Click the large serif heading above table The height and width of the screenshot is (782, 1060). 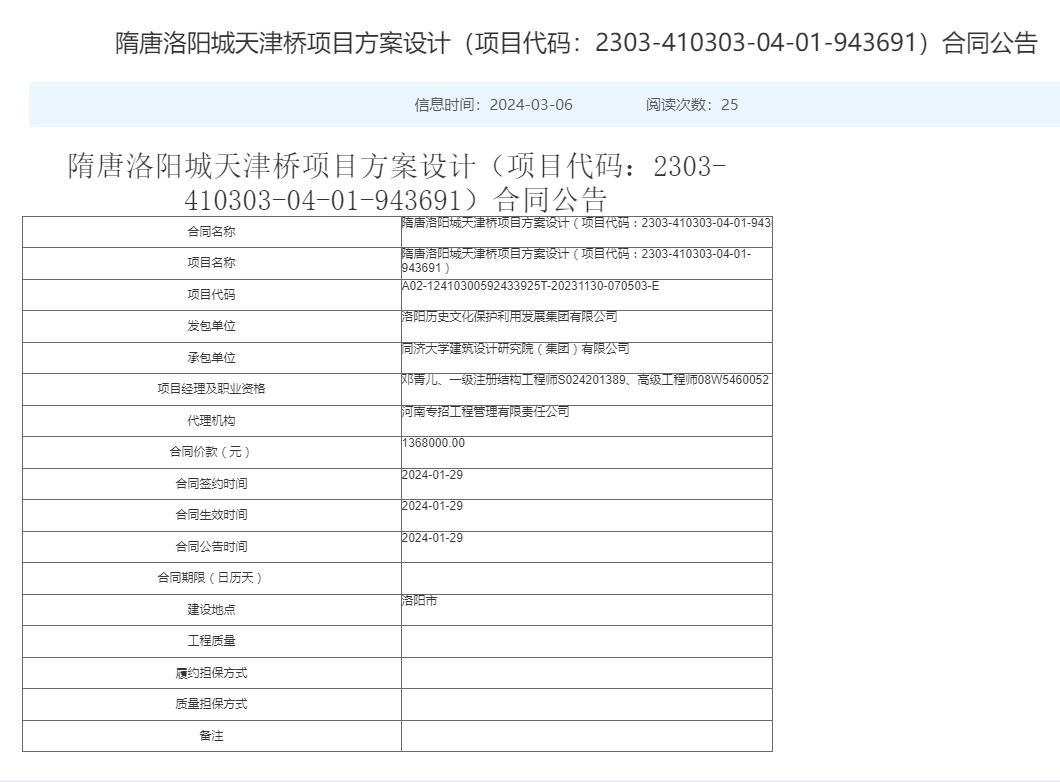[397, 182]
